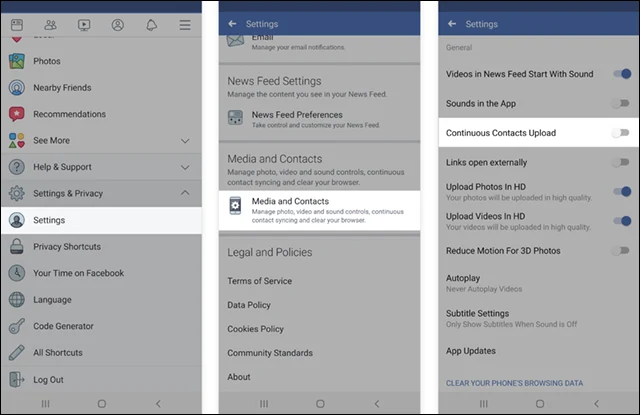Go back from right Settings screen

(452, 24)
